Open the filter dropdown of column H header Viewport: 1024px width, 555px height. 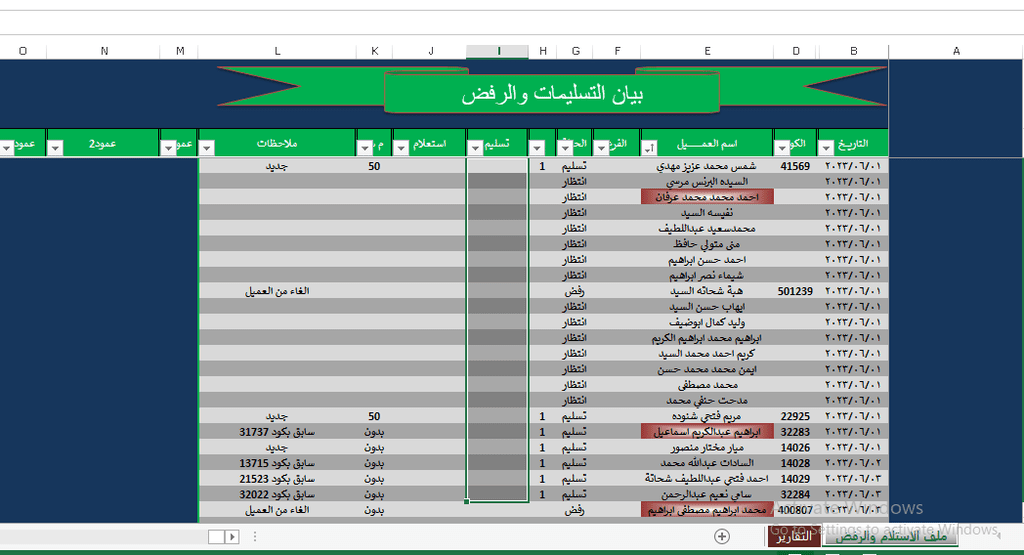pos(537,148)
